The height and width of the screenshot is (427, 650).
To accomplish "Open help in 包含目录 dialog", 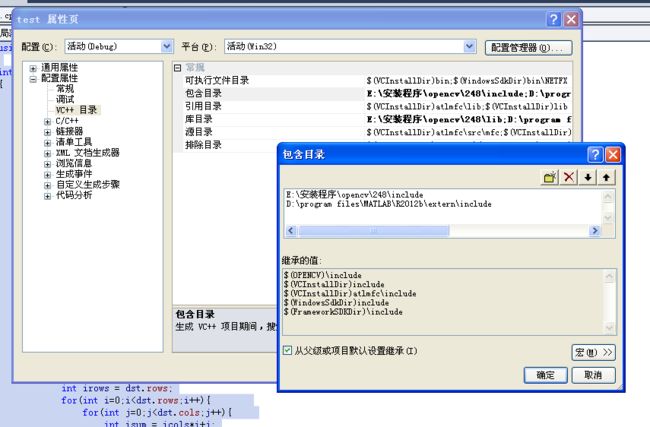I will click(x=595, y=155).
